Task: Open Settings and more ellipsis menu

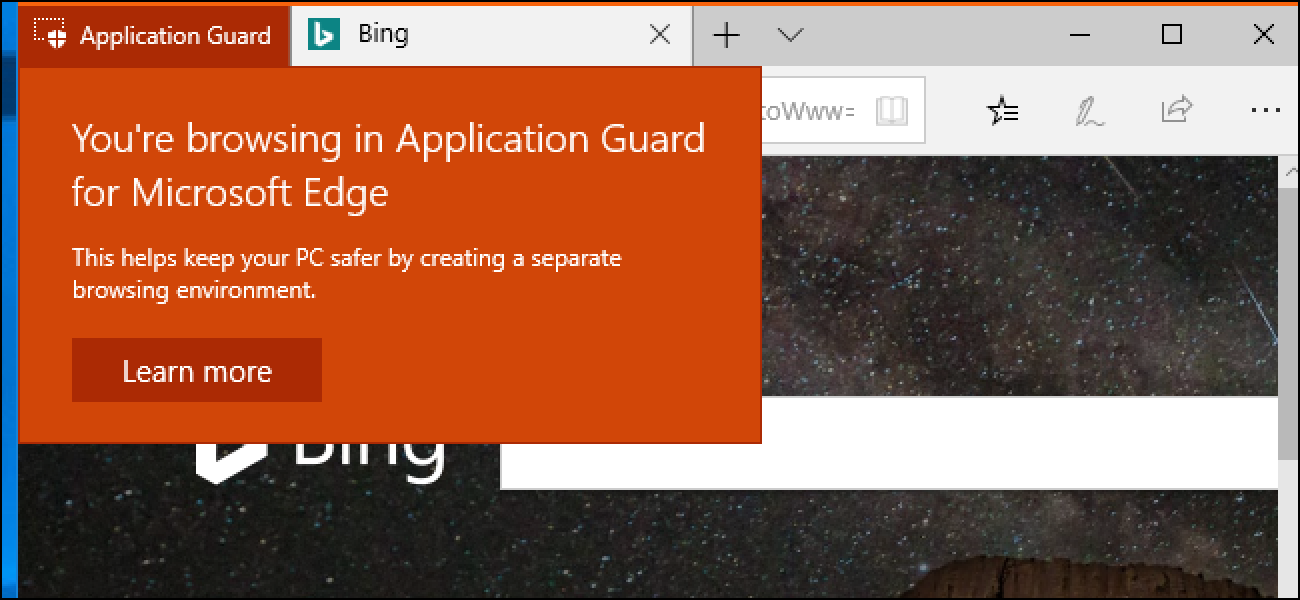Action: (x=1265, y=111)
